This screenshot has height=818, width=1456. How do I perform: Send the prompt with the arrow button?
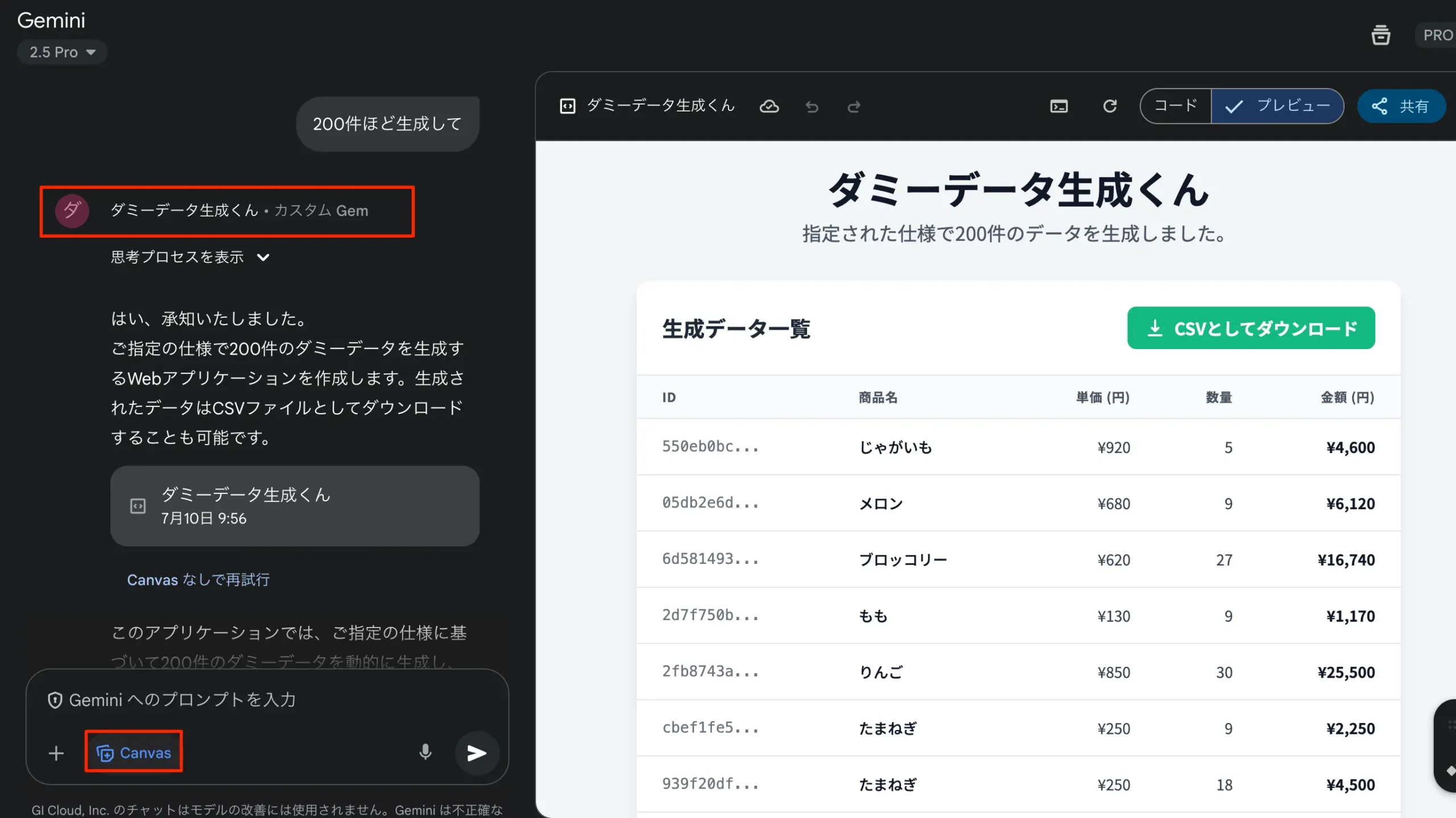477,753
